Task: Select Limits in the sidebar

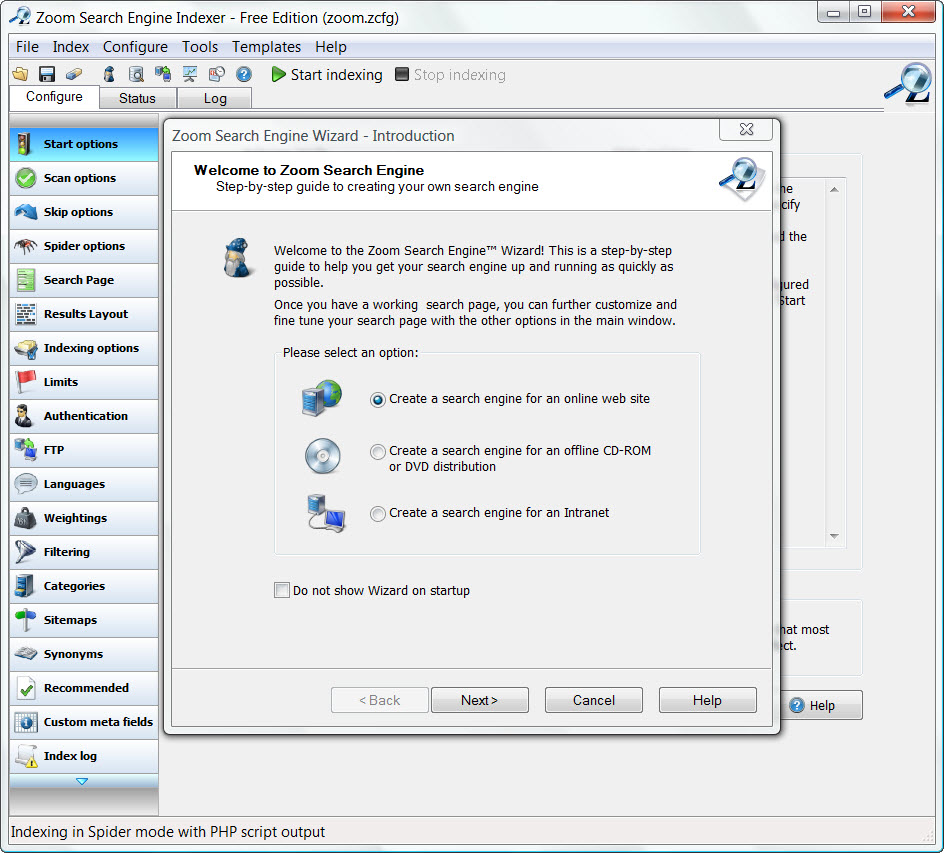Action: 84,382
